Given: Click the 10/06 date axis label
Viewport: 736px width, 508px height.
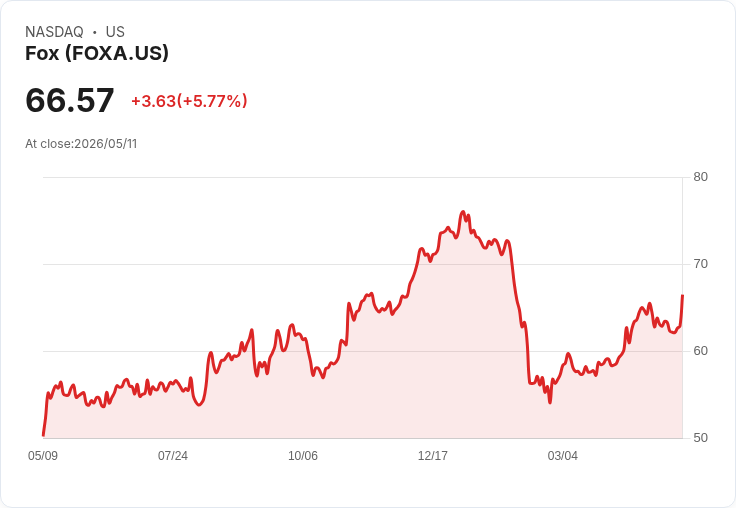Looking at the screenshot, I should coord(303,455).
